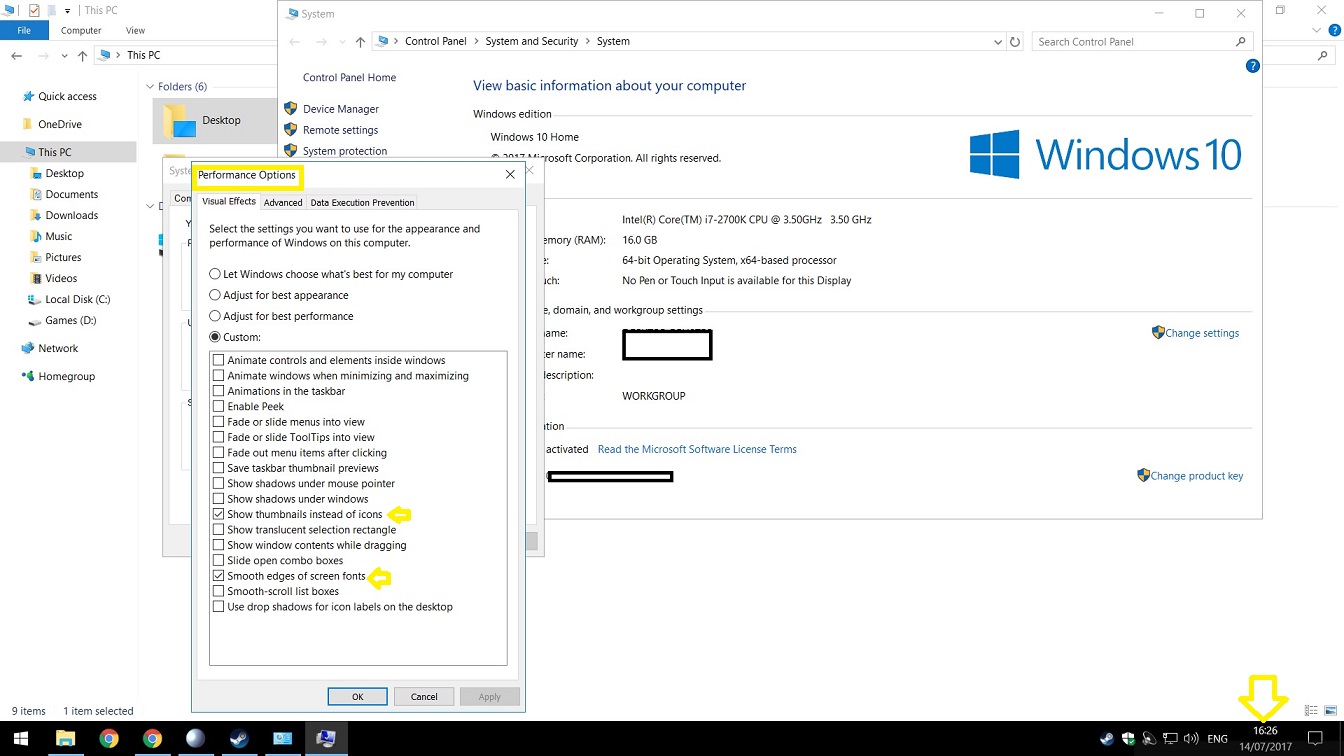This screenshot has height=756, width=1344.
Task: Click OK in Performance Options
Action: click(357, 696)
